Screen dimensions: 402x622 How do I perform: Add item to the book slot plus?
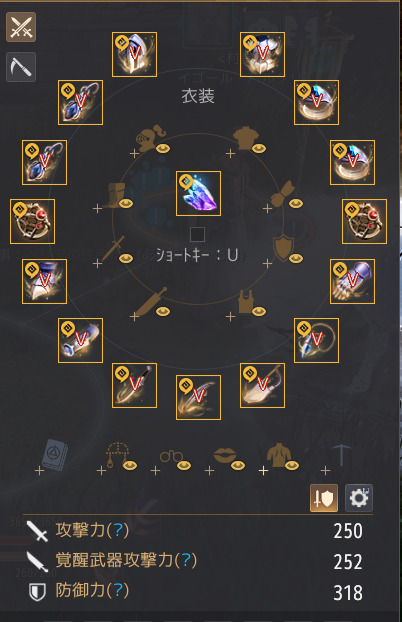coord(39,471)
